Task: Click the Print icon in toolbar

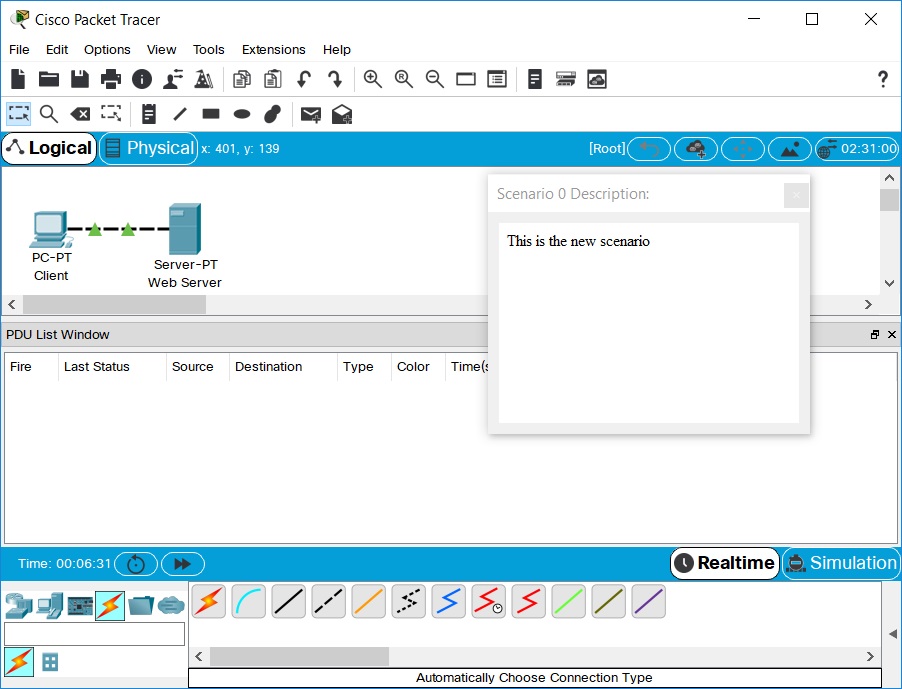Action: (111, 79)
